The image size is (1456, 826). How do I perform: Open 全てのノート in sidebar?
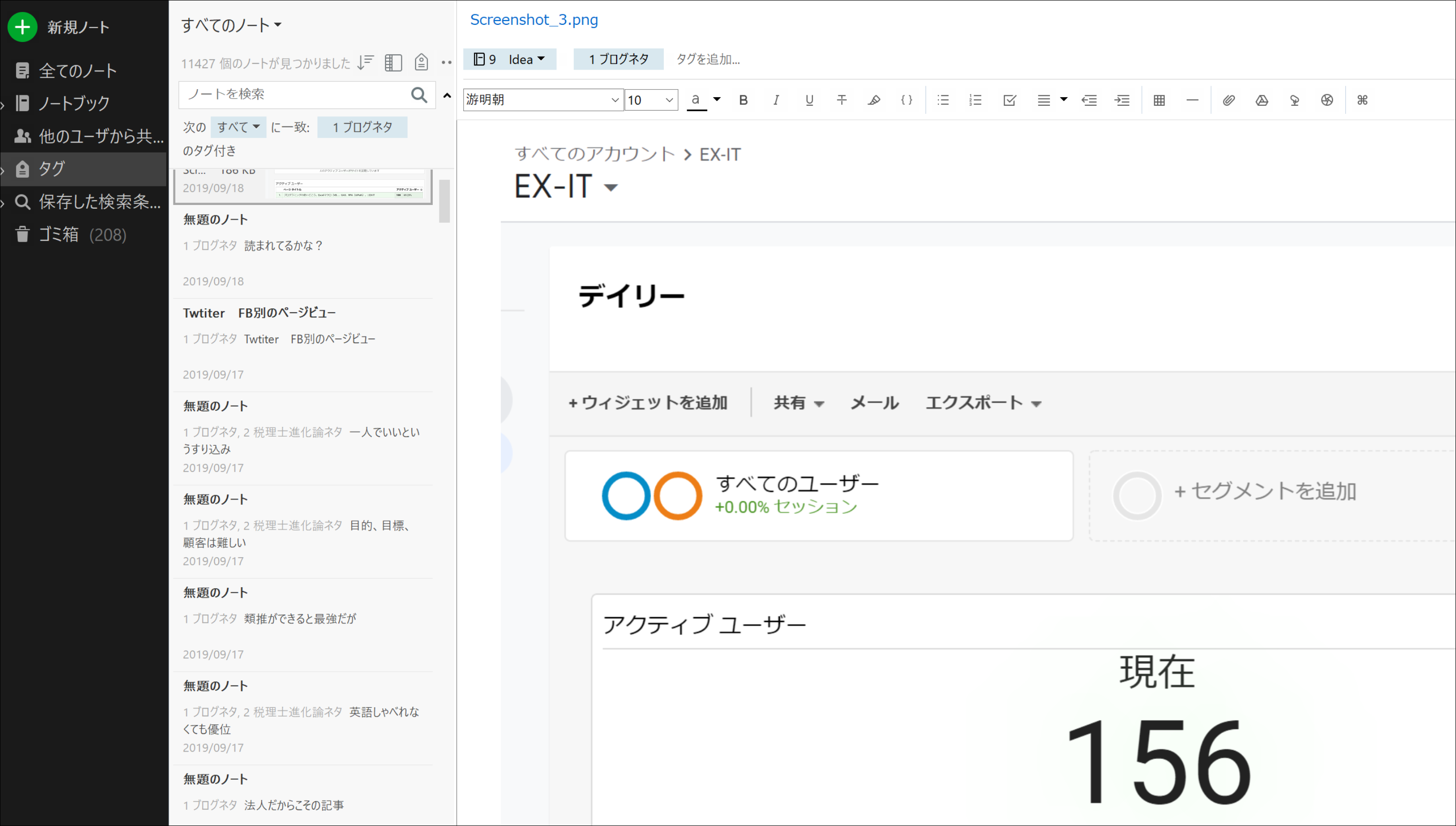(77, 71)
